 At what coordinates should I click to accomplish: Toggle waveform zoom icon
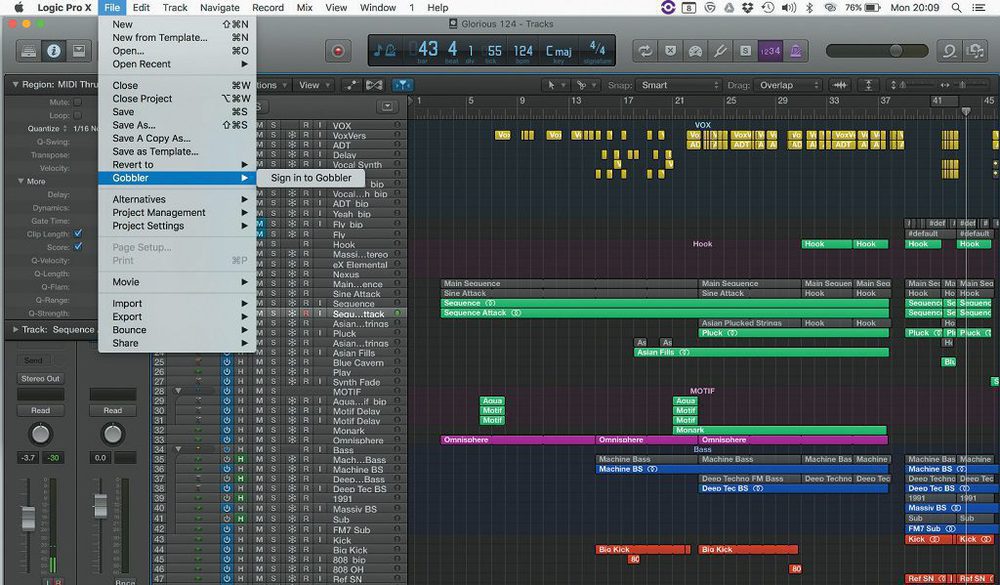[x=841, y=85]
